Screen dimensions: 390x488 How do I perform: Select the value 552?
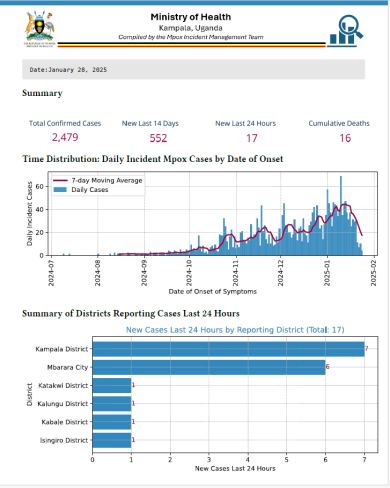pos(158,138)
